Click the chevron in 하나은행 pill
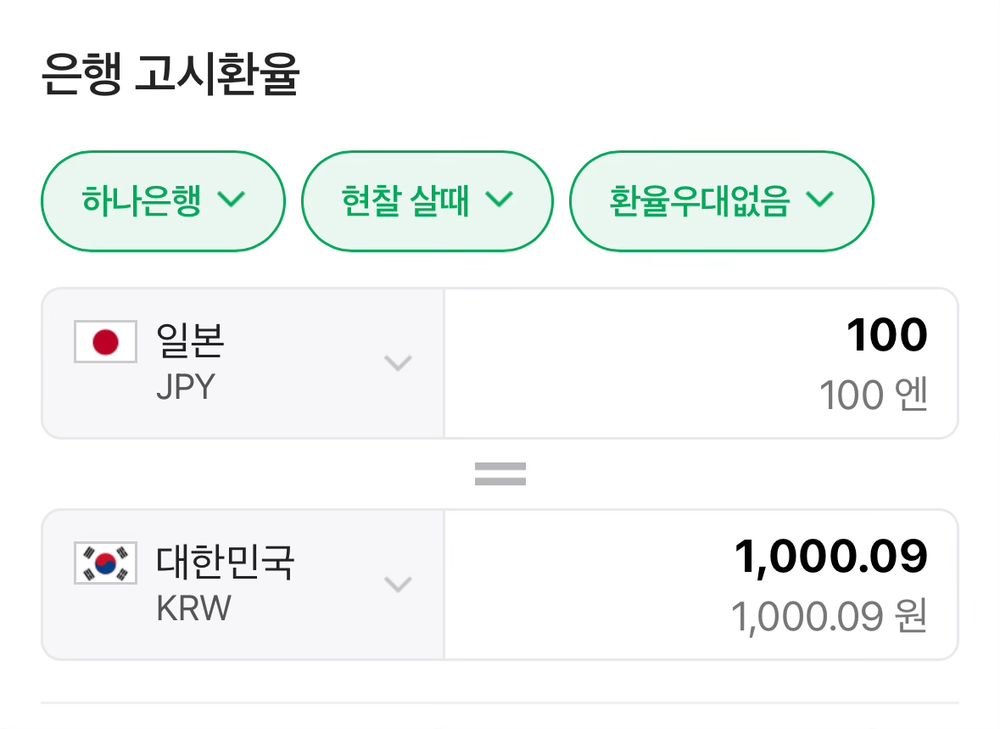Image resolution: width=1000 pixels, height=729 pixels. (x=232, y=200)
